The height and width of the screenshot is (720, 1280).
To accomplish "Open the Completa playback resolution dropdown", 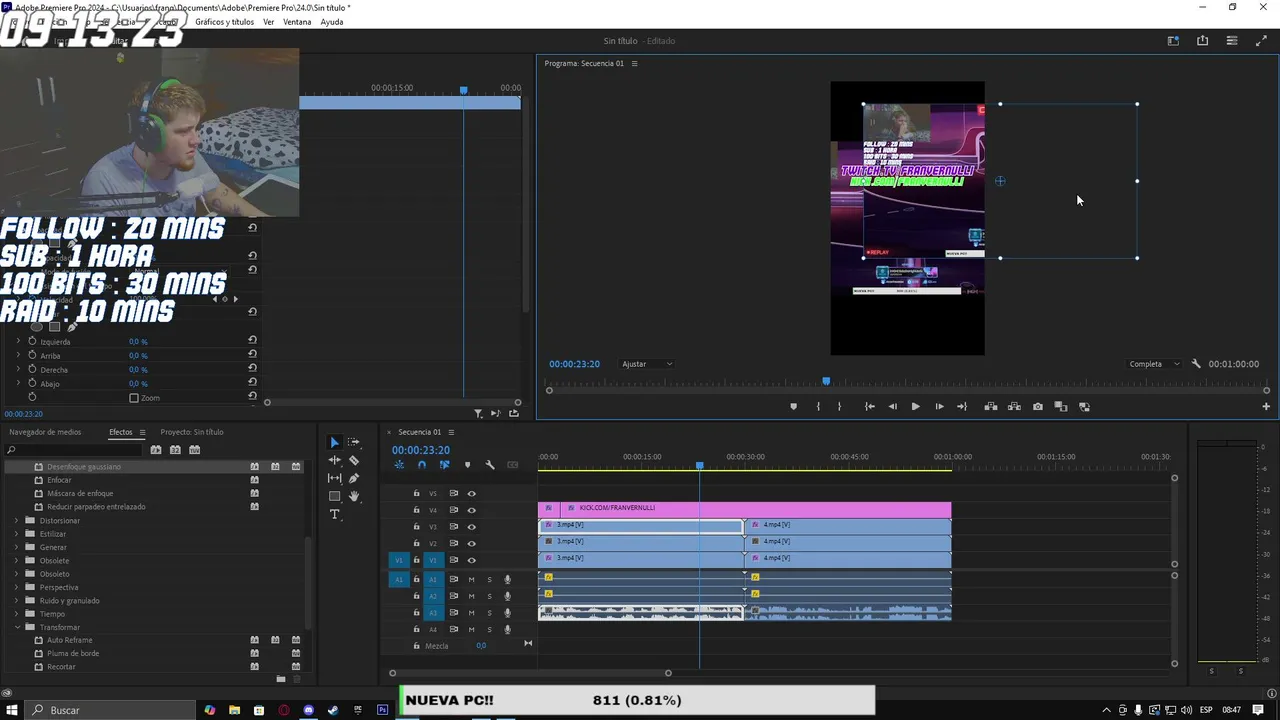I will pos(1154,364).
